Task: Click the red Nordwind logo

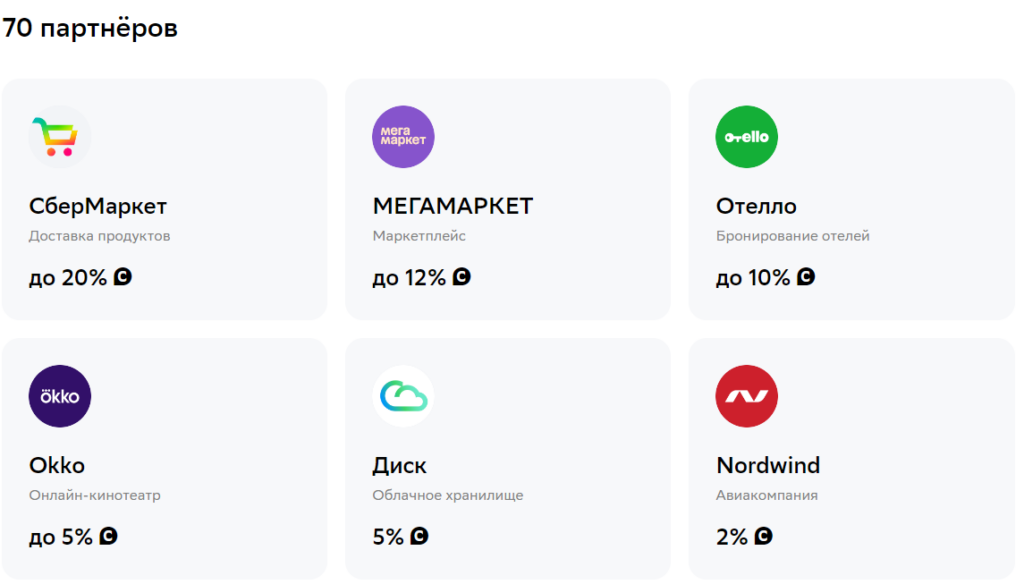Action: [x=747, y=396]
